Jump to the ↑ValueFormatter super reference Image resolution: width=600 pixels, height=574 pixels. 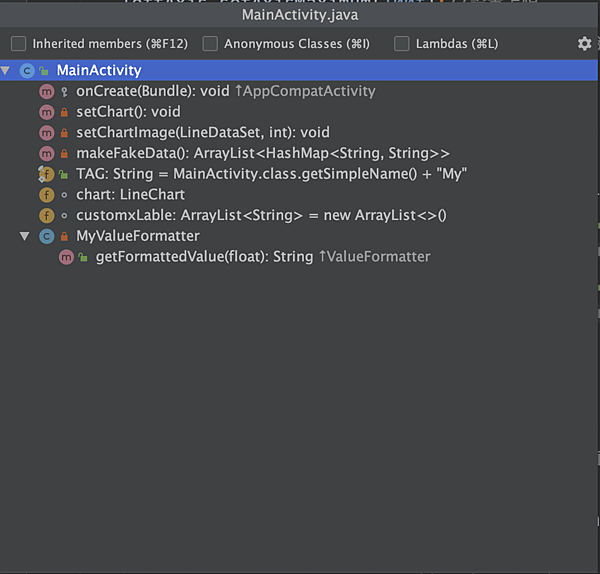pyautogui.click(x=375, y=257)
